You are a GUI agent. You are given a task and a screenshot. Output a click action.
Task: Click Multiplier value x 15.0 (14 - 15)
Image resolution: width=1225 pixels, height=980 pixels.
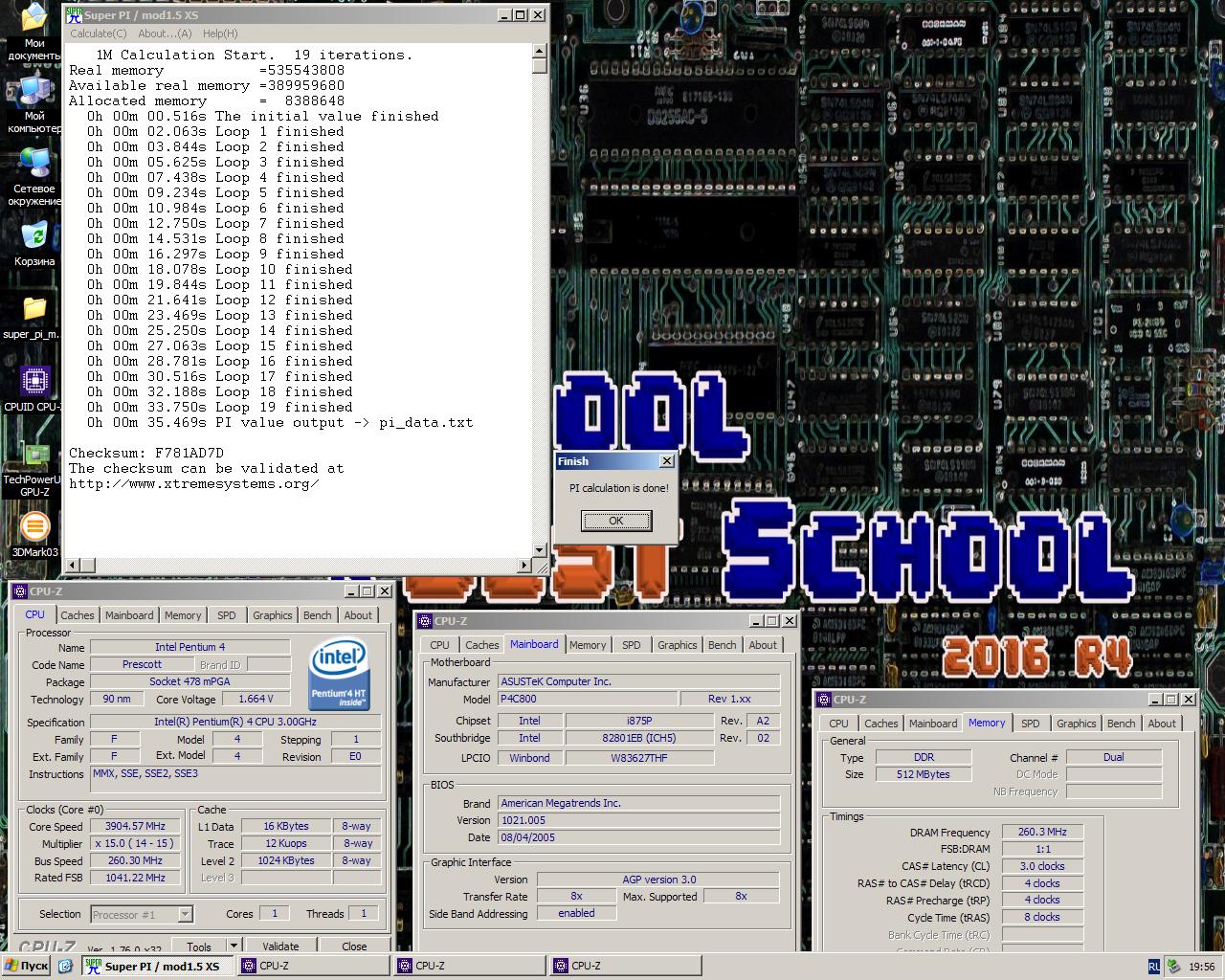pyautogui.click(x=135, y=843)
